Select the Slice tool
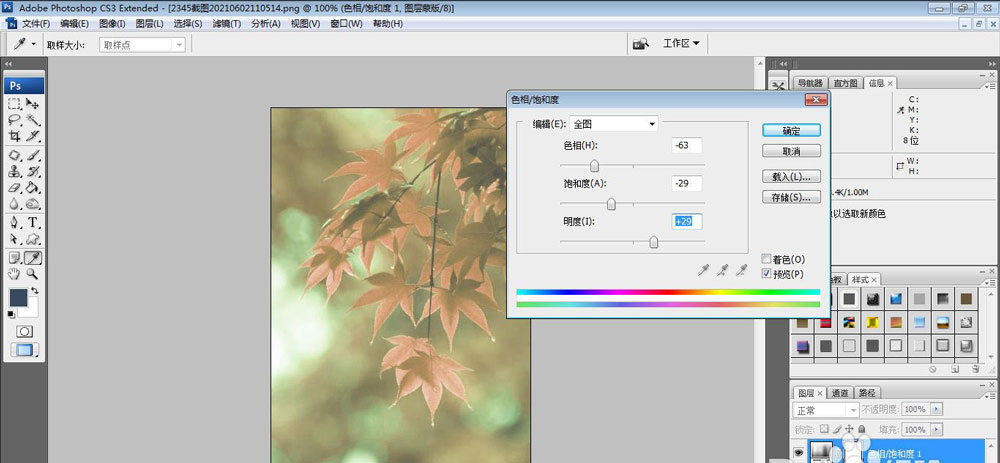Screen dimensions: 1000x463 pyautogui.click(x=33, y=136)
